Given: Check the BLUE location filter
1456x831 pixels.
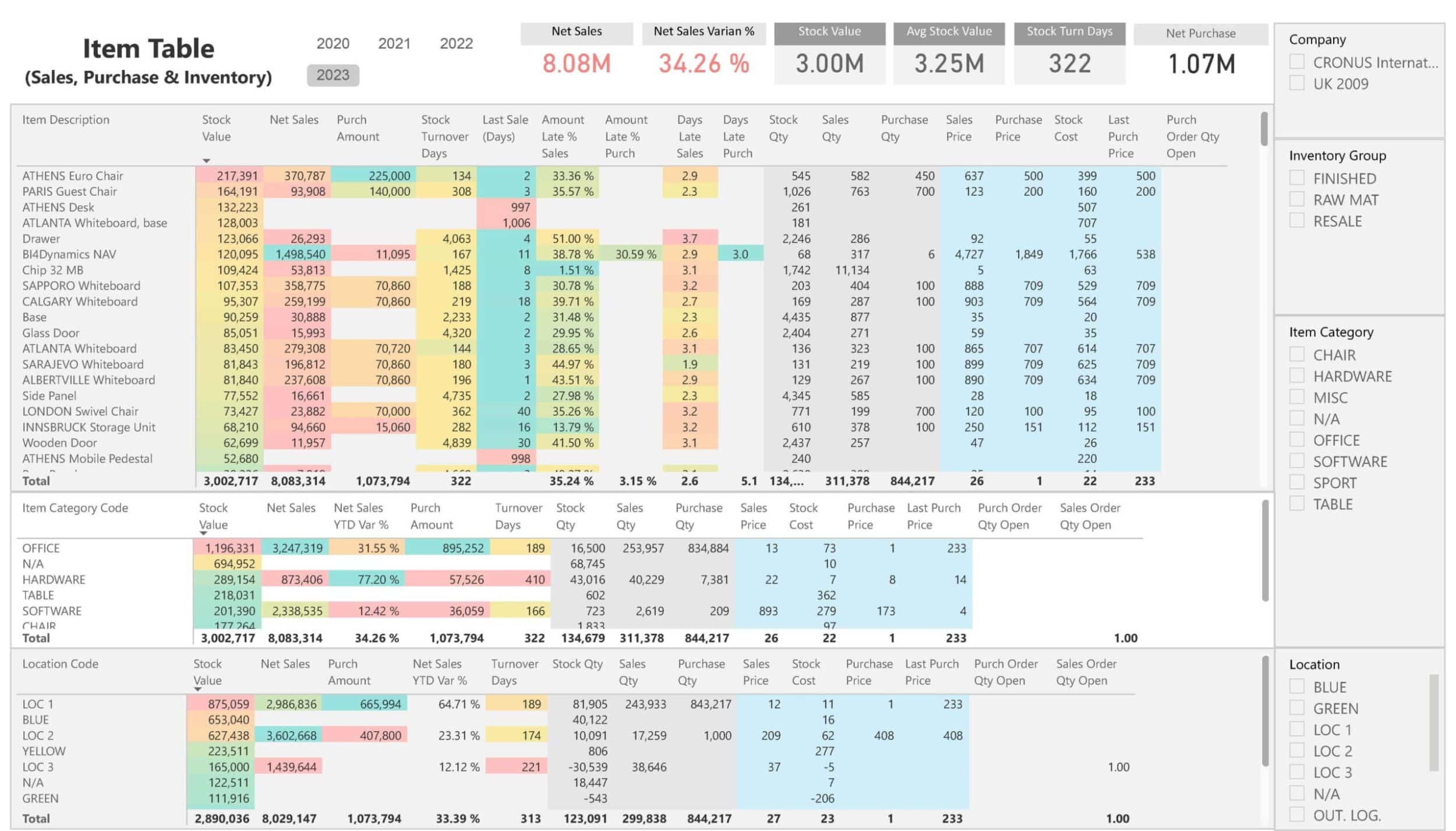Looking at the screenshot, I should [x=1296, y=686].
